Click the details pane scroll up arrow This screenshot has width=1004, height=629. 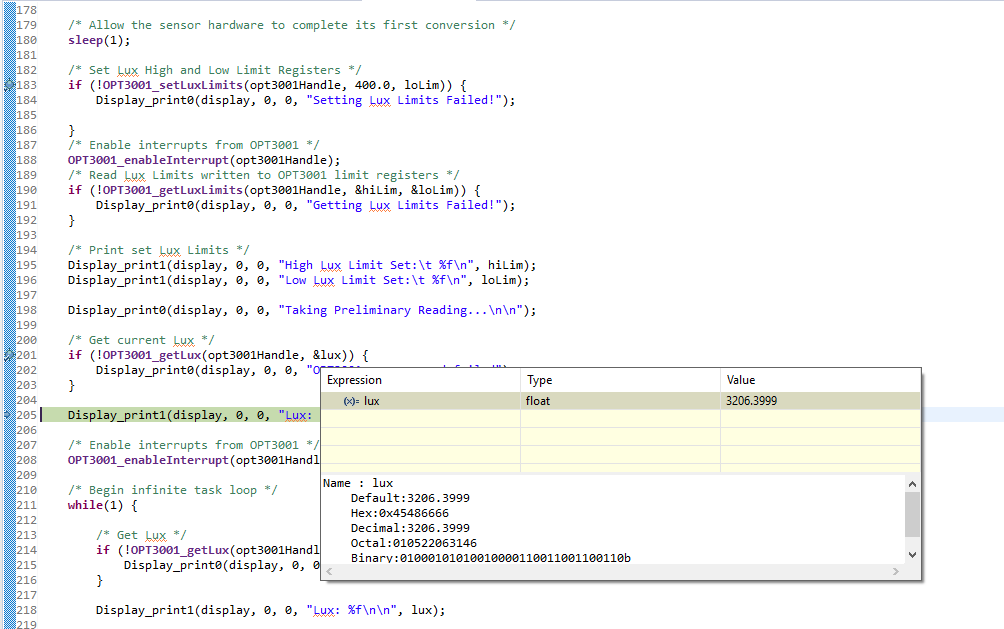pyautogui.click(x=912, y=484)
